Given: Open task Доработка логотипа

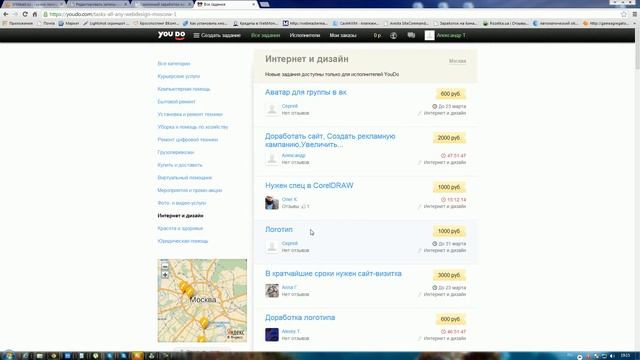Looking at the screenshot, I should (x=300, y=318).
